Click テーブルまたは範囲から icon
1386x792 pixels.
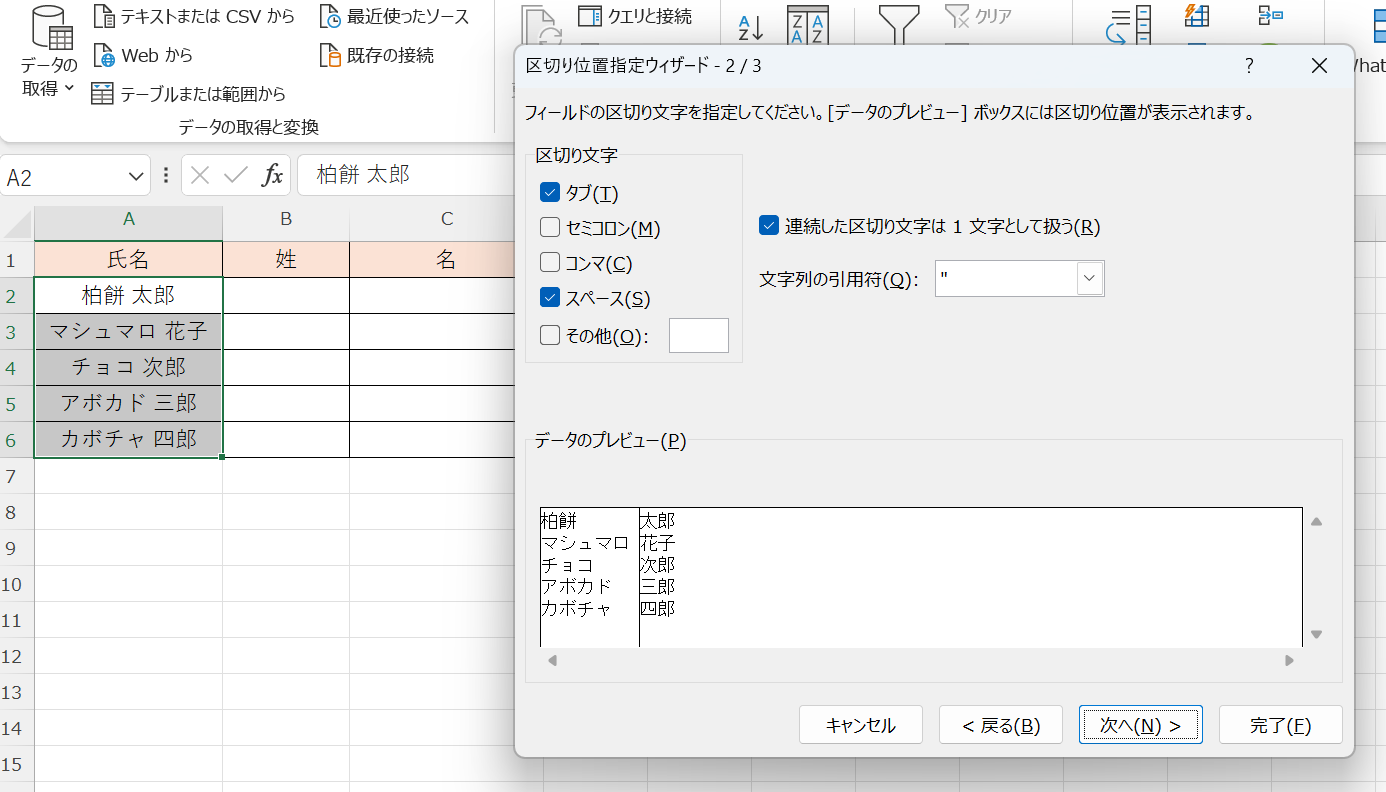coord(103,94)
